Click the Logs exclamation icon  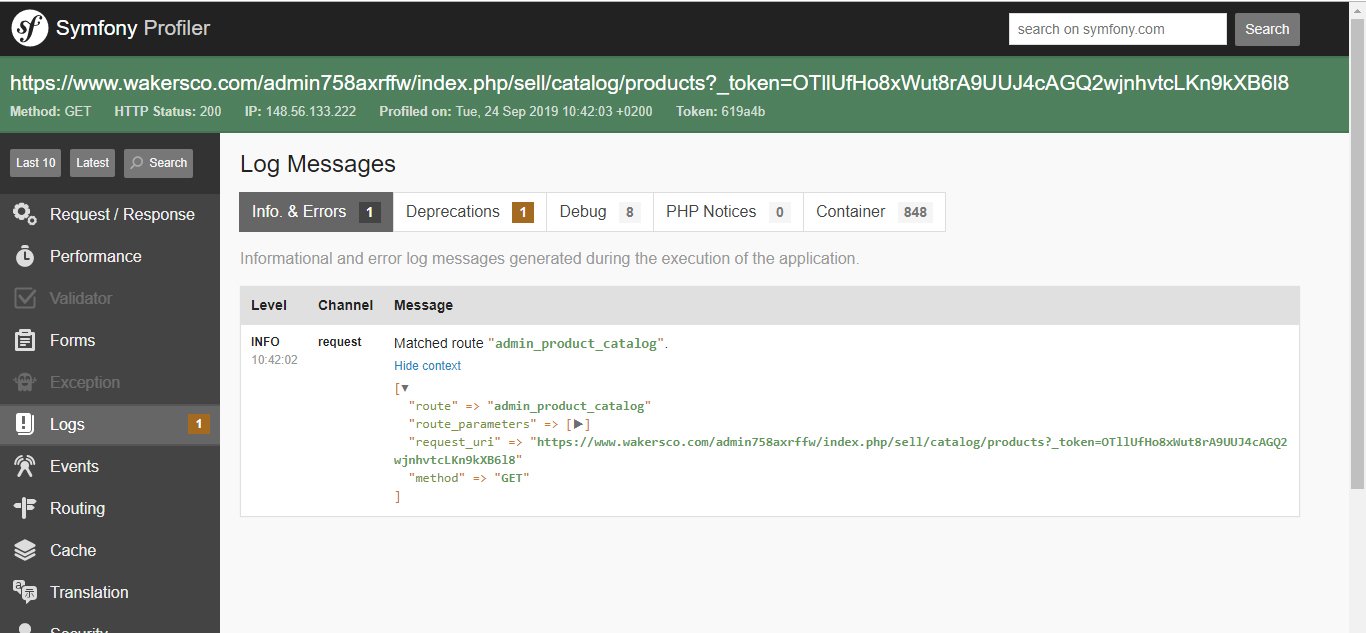[x=25, y=424]
